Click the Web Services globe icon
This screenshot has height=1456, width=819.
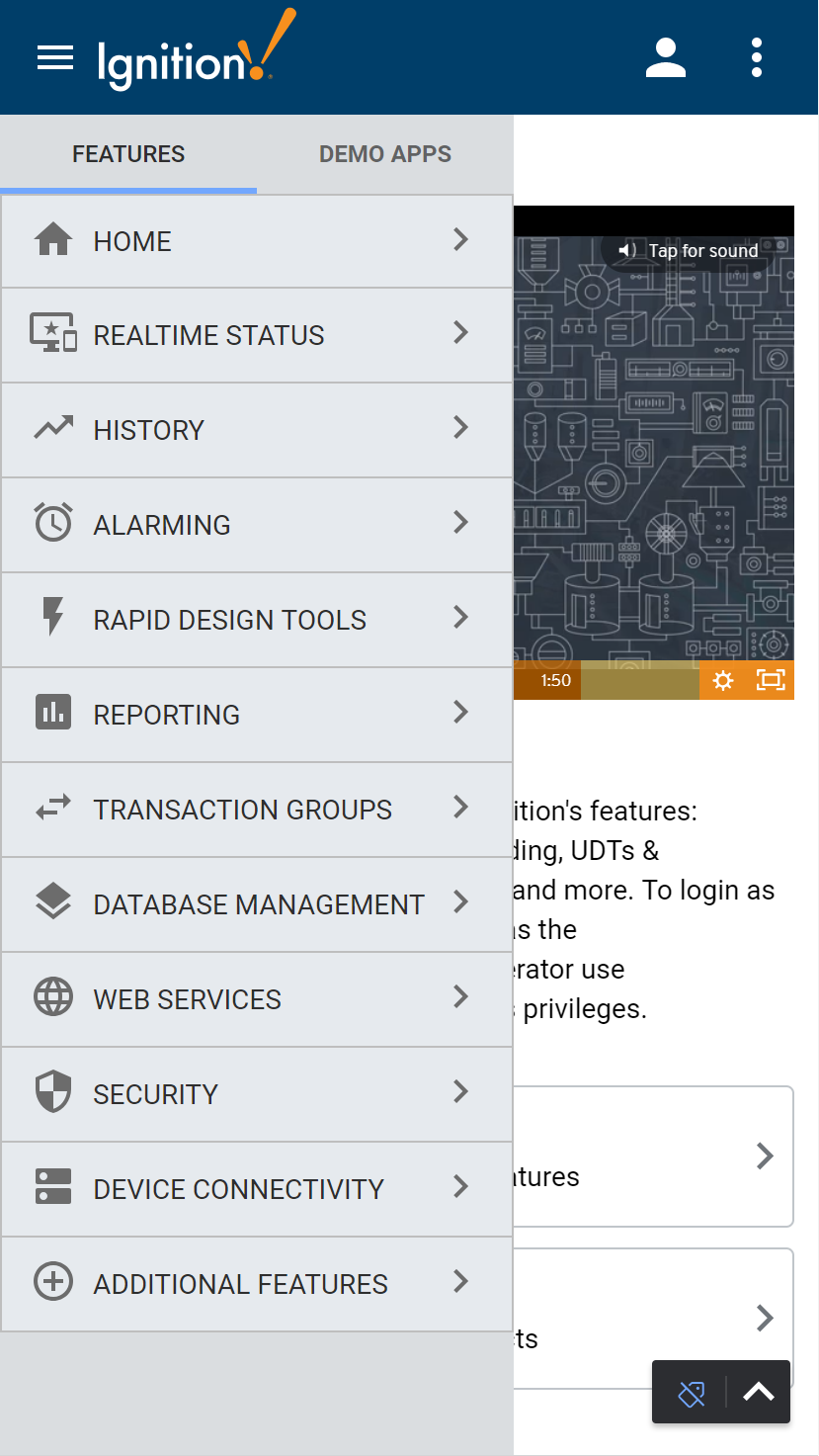click(x=53, y=997)
